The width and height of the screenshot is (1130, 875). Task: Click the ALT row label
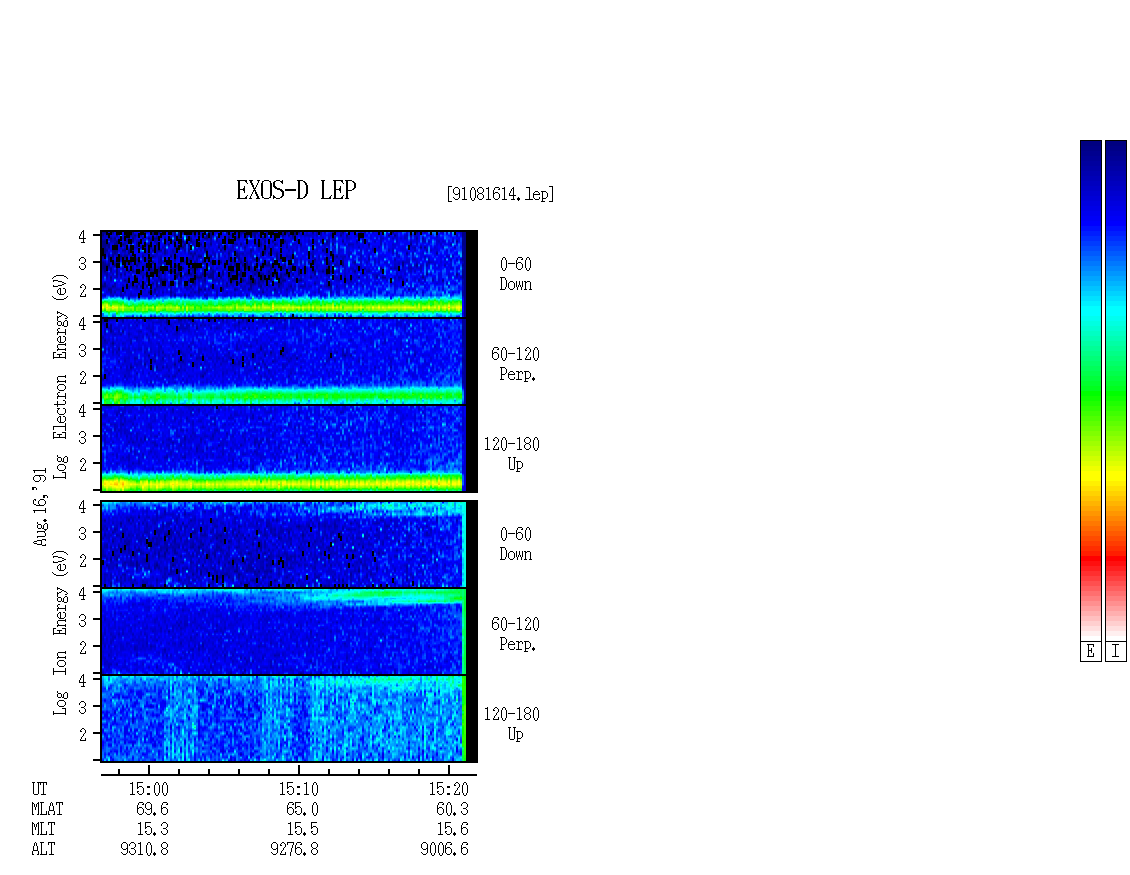tap(43, 850)
